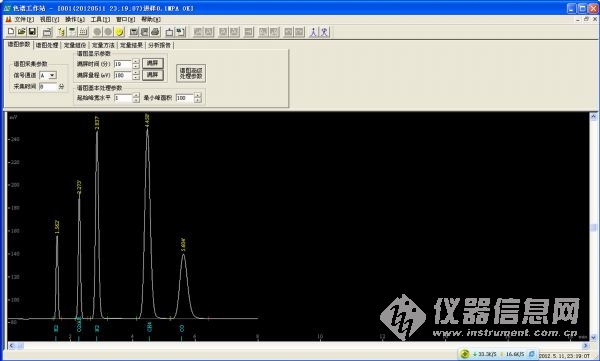This screenshot has width=600, height=361.
Task: Increase the 满屏时间 value with up arrow
Action: click(x=136, y=62)
